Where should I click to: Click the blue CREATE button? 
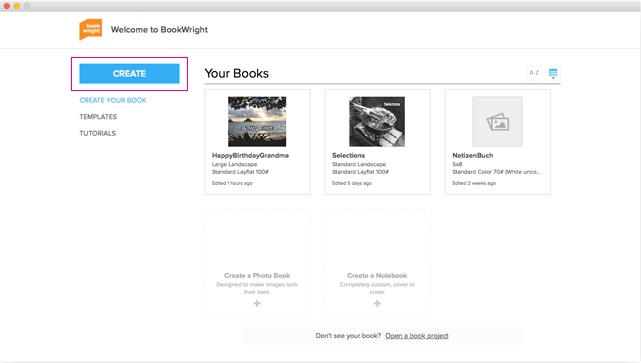pos(129,74)
